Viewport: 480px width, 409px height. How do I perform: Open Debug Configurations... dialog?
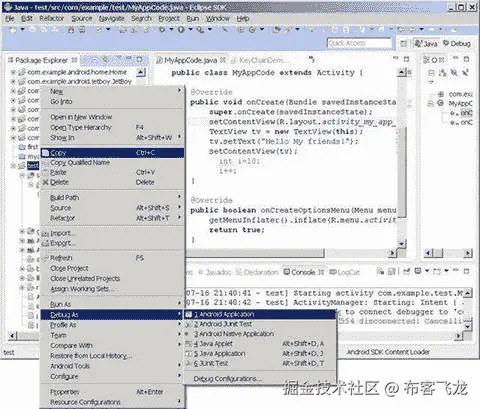coord(260,379)
